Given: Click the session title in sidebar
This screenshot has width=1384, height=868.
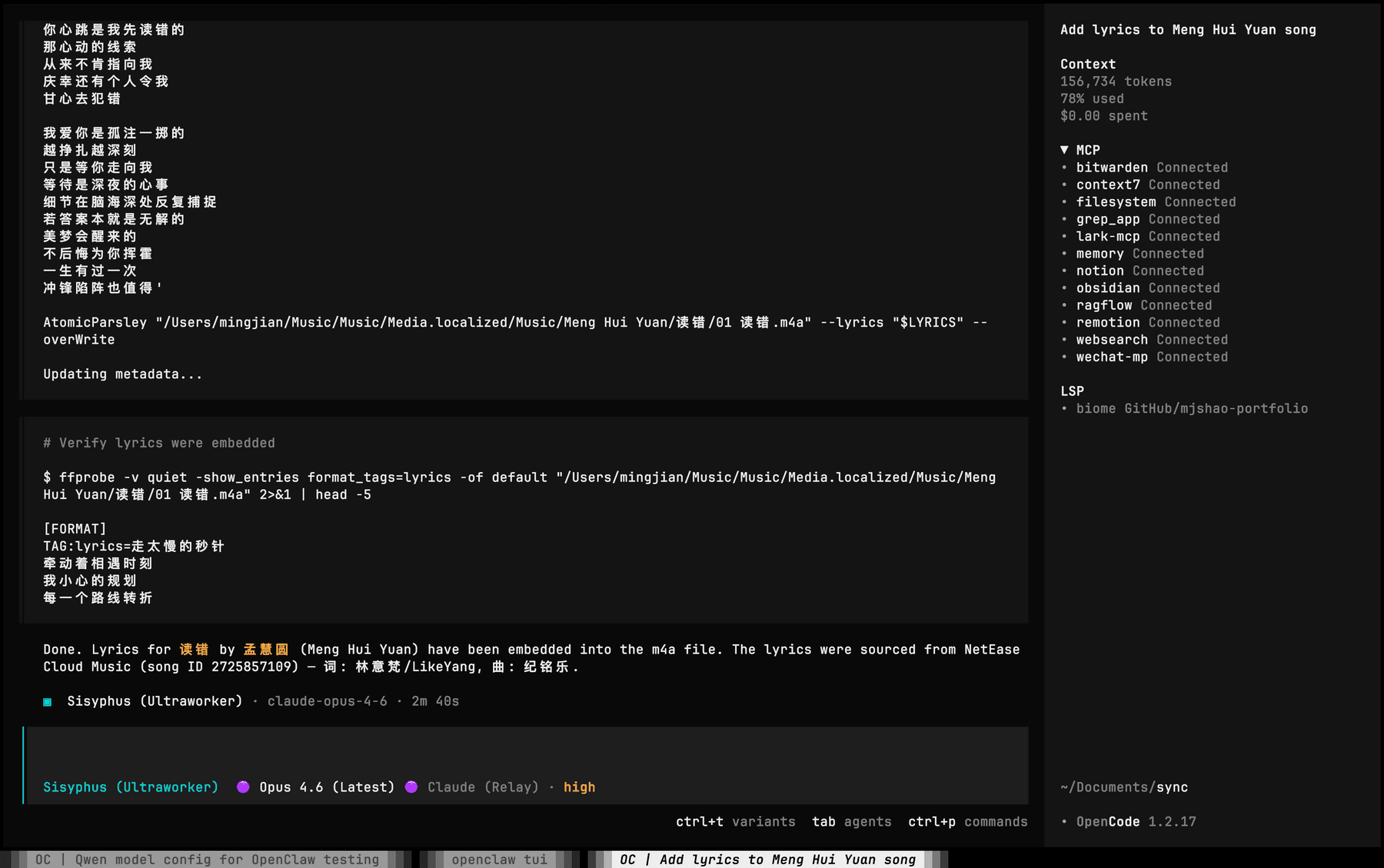Looking at the screenshot, I should pyautogui.click(x=1188, y=29).
